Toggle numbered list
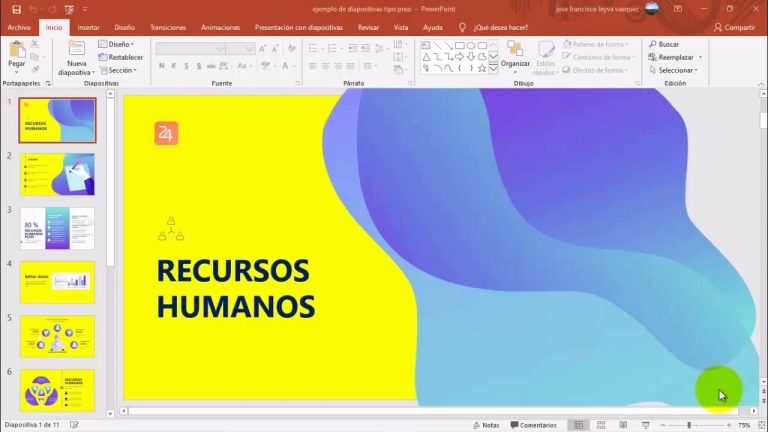 [333, 48]
